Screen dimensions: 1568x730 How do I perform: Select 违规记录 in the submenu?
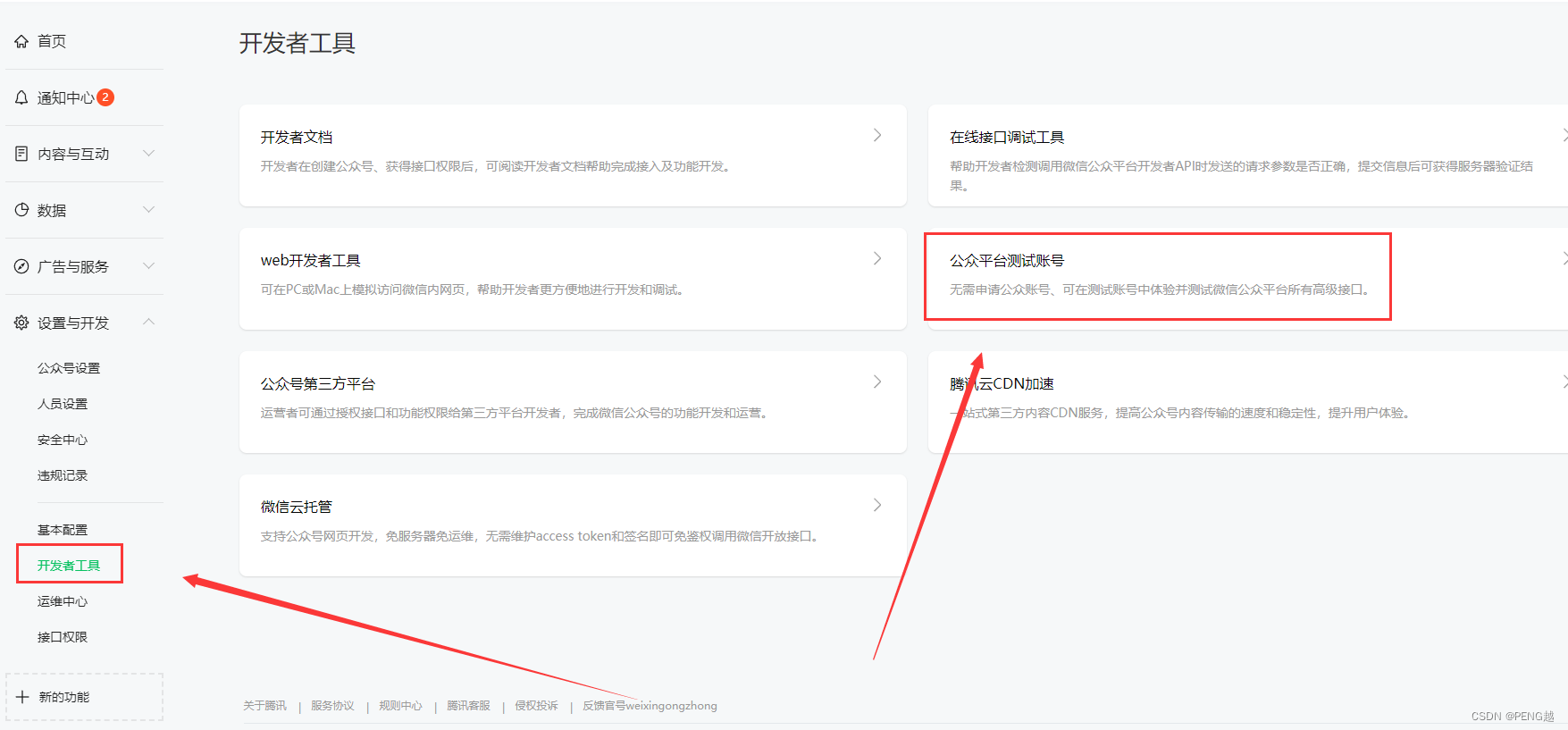tap(63, 475)
